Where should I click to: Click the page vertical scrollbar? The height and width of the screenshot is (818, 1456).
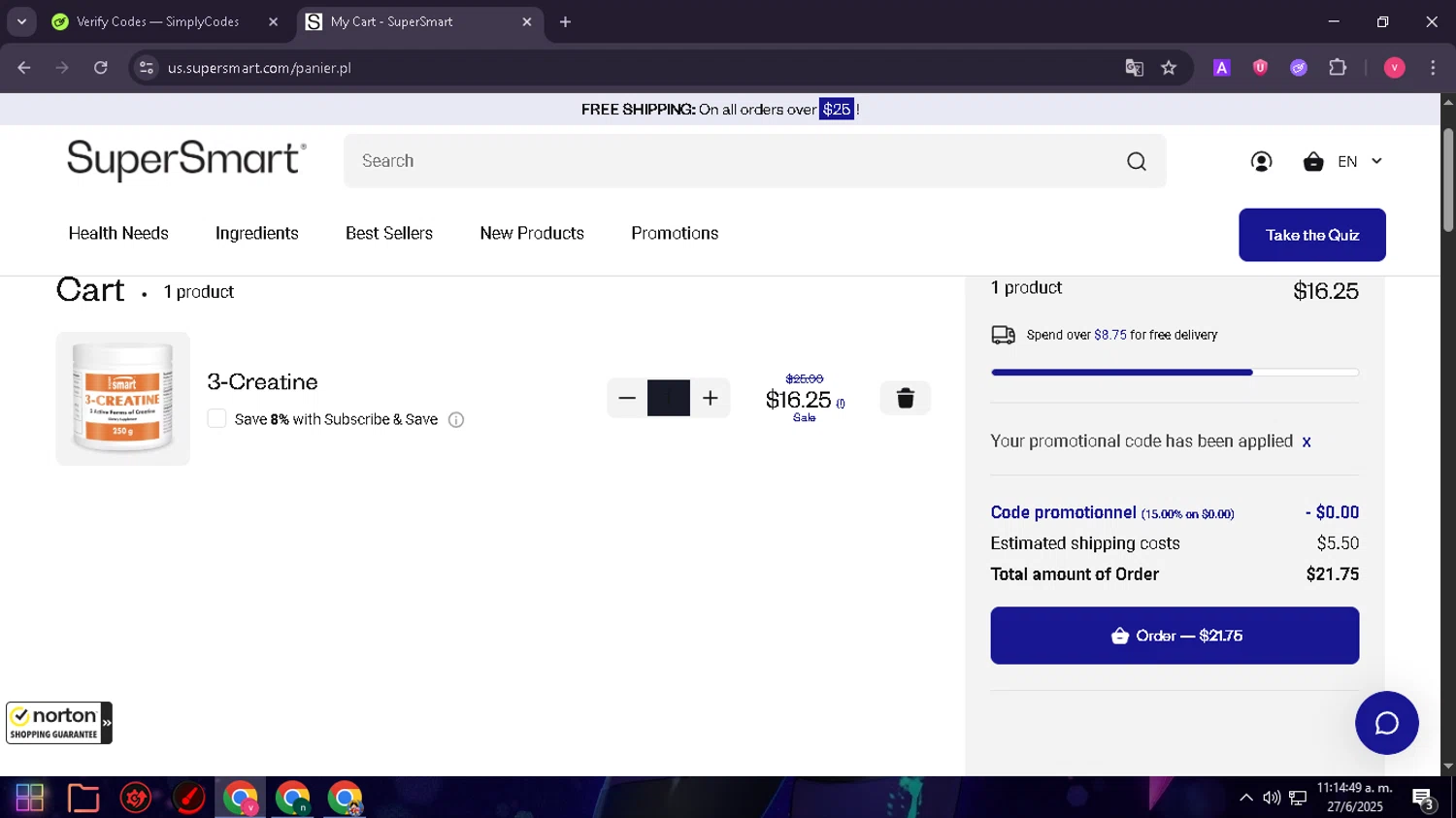pos(1447,181)
